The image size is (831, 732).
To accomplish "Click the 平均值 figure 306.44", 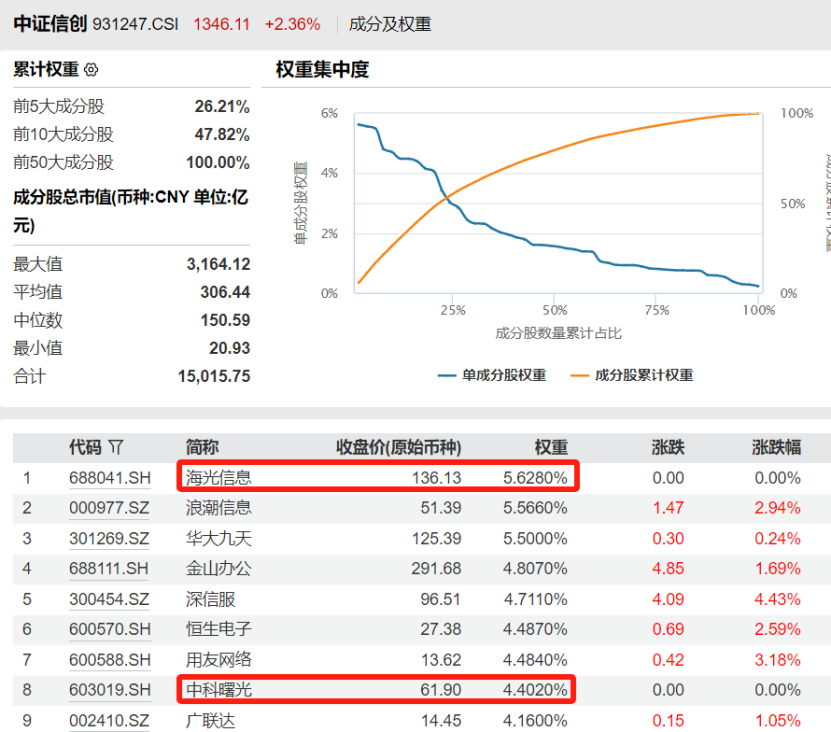I will [x=225, y=292].
